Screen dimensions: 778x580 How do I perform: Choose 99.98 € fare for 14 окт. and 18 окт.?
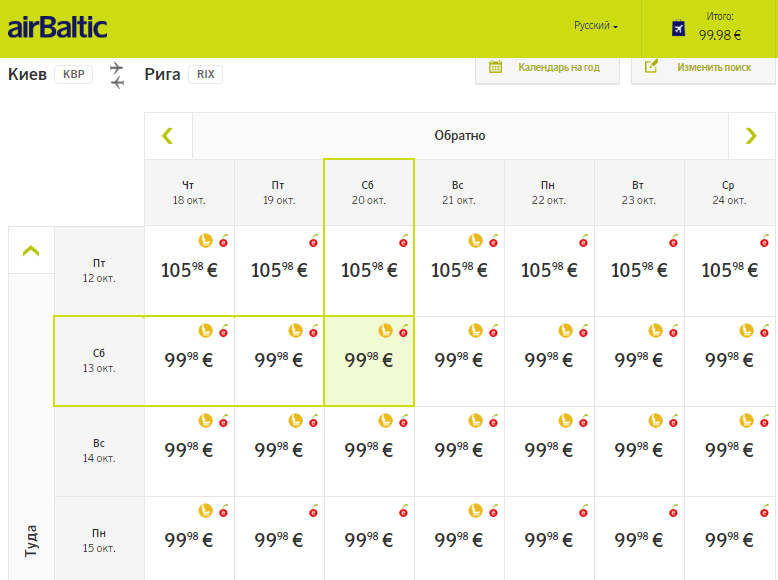click(189, 451)
